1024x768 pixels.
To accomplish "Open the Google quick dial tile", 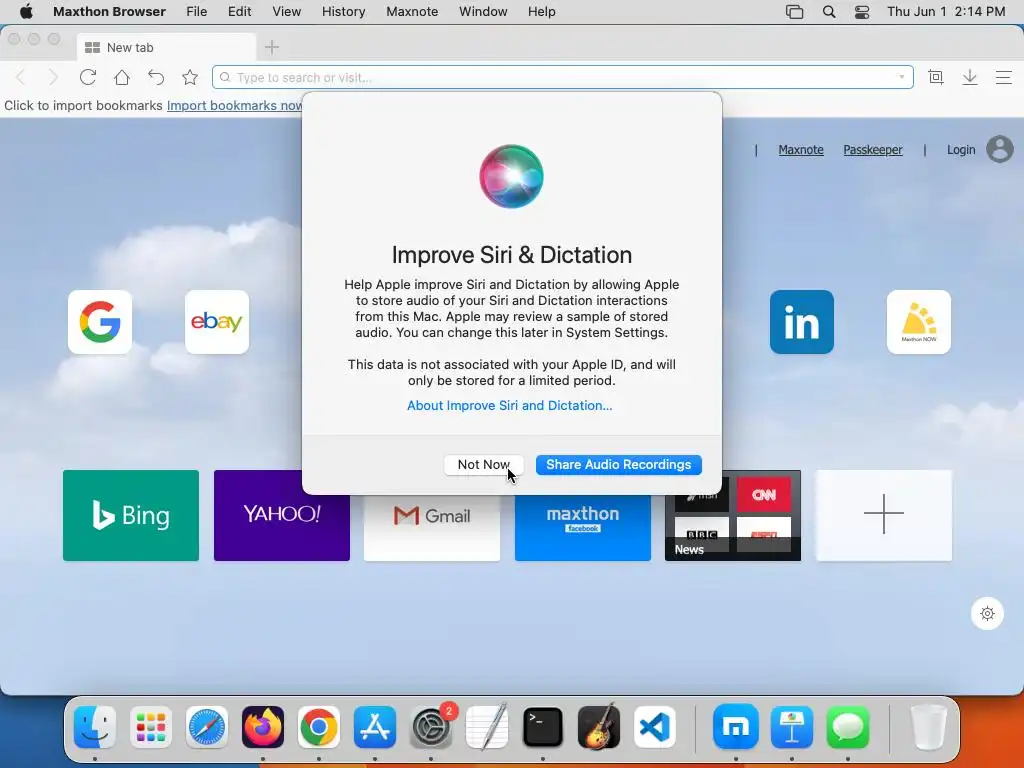I will [x=100, y=322].
